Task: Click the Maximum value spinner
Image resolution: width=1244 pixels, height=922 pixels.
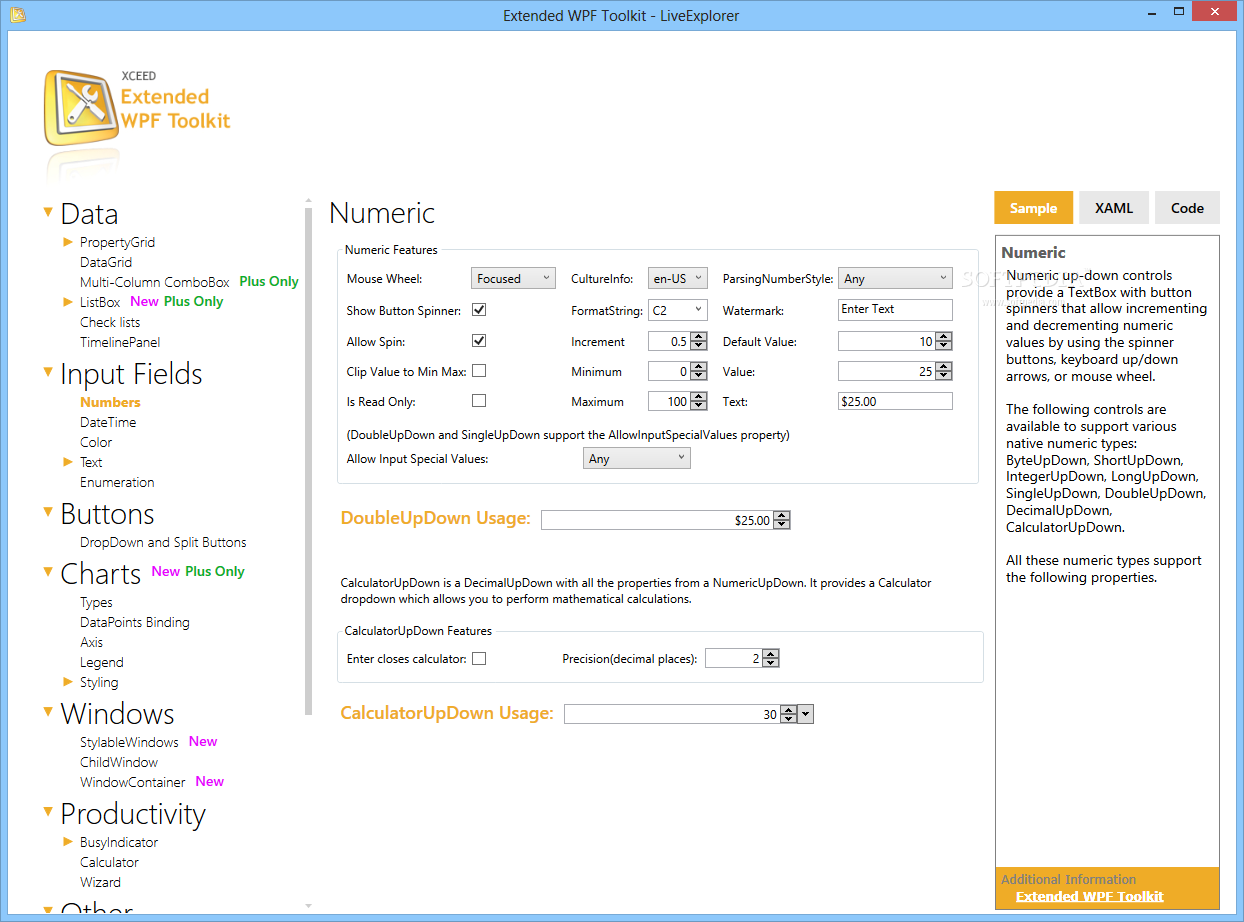Action: (698, 401)
